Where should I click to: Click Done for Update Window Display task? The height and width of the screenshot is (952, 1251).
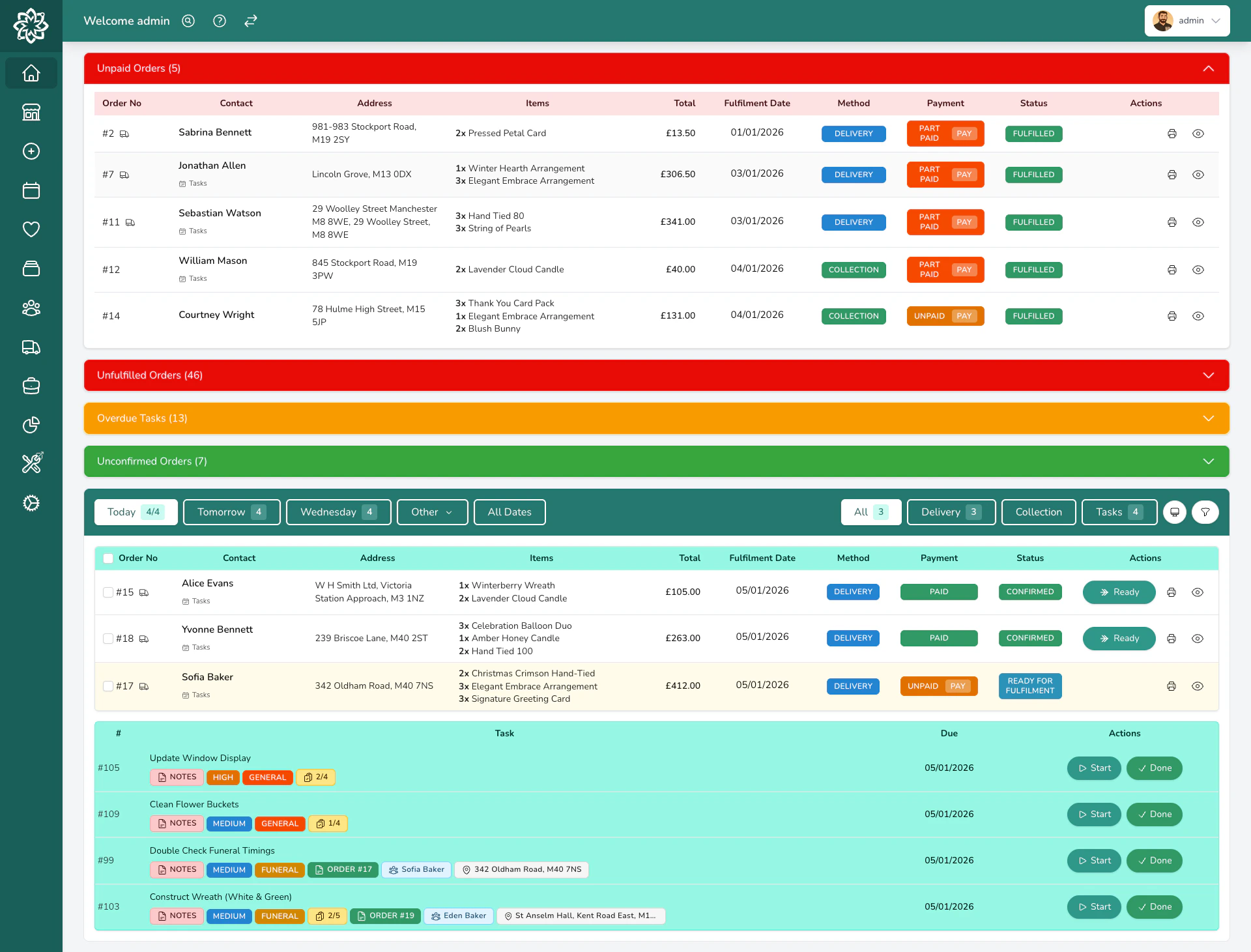[x=1154, y=768]
